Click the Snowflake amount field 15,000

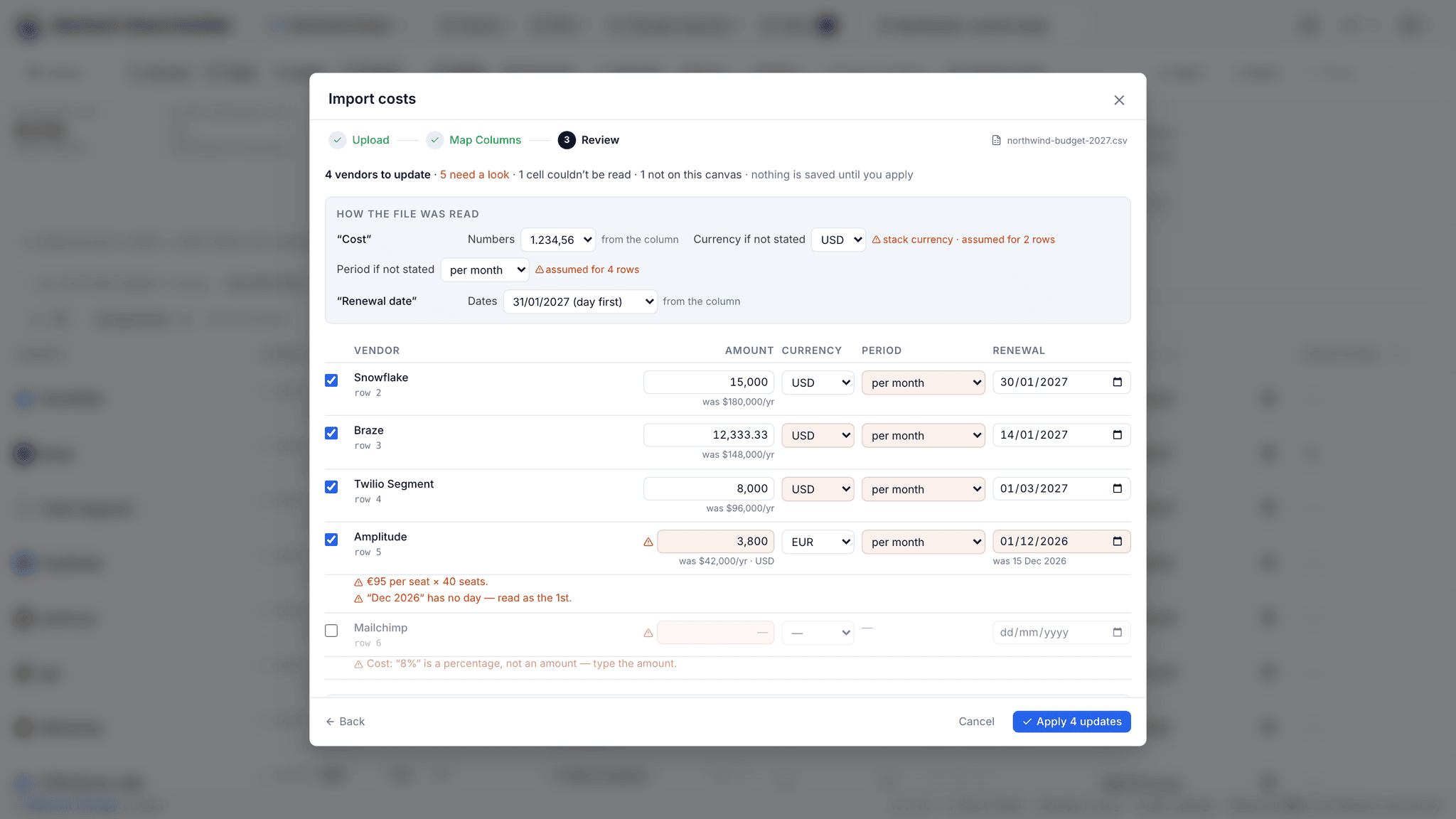pyautogui.click(x=709, y=382)
